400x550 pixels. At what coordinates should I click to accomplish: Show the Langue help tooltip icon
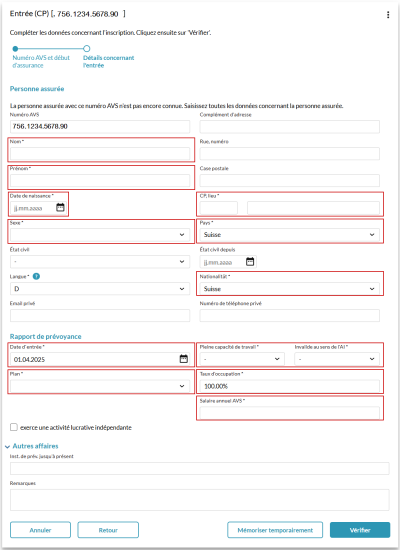coord(36,276)
